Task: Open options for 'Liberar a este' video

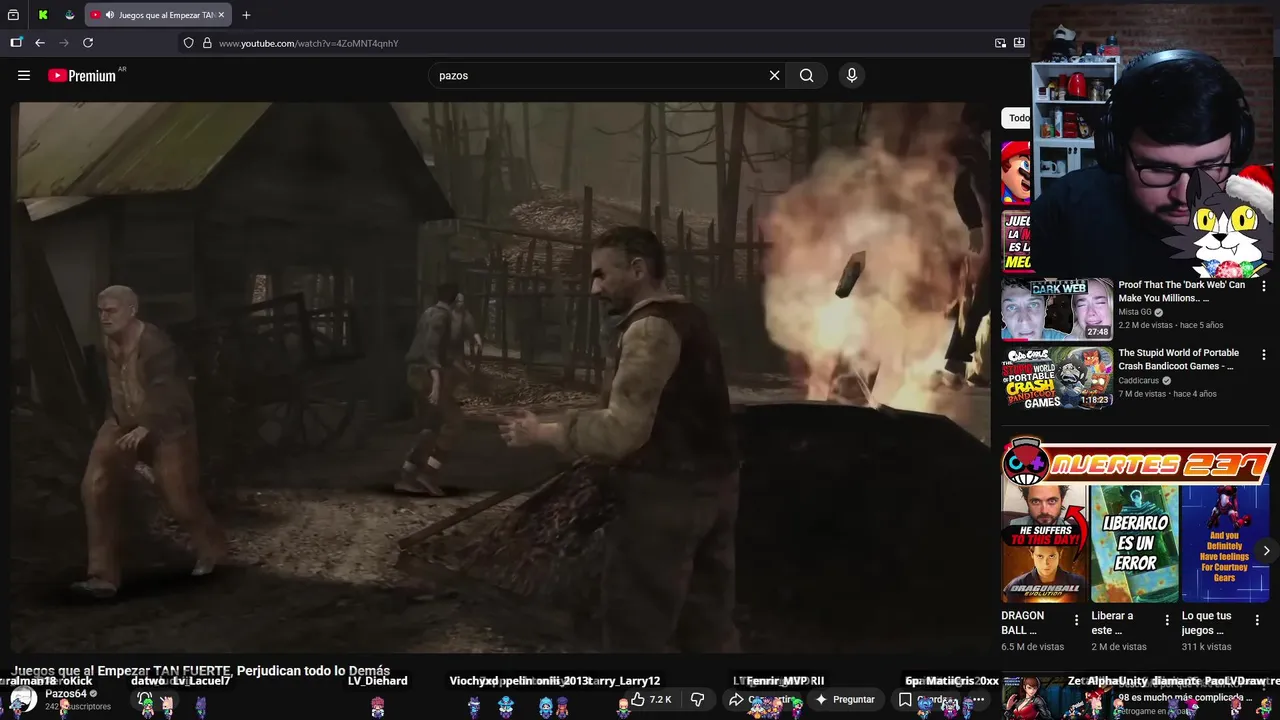Action: click(1166, 620)
